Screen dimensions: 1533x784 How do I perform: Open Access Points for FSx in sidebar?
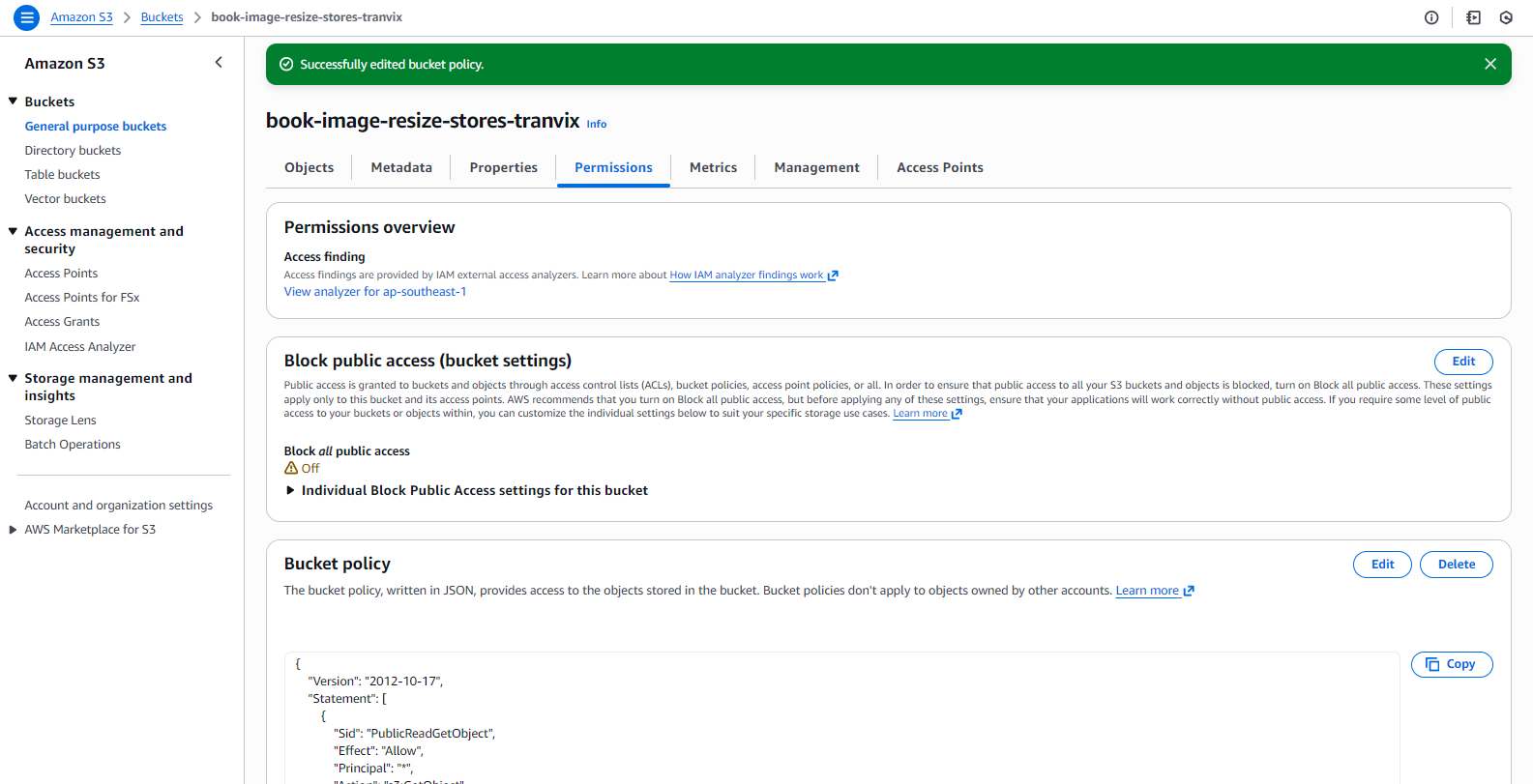(82, 298)
